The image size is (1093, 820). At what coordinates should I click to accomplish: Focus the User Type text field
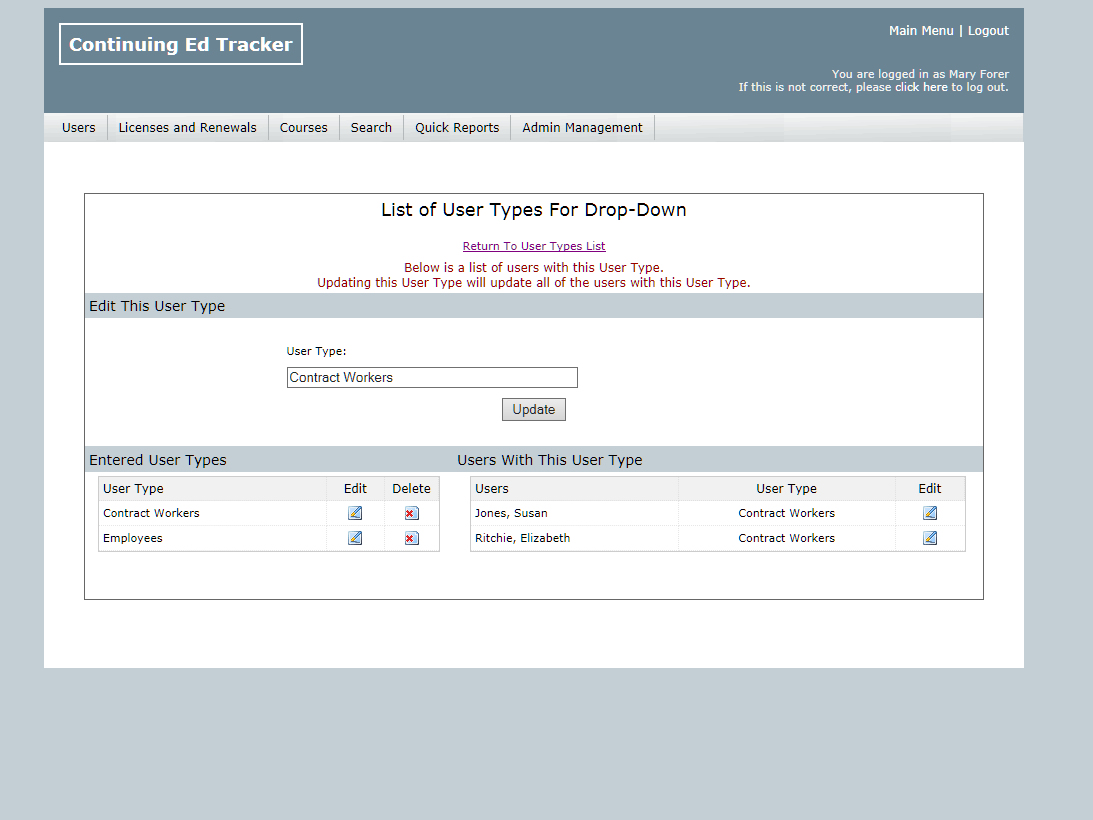(x=432, y=378)
